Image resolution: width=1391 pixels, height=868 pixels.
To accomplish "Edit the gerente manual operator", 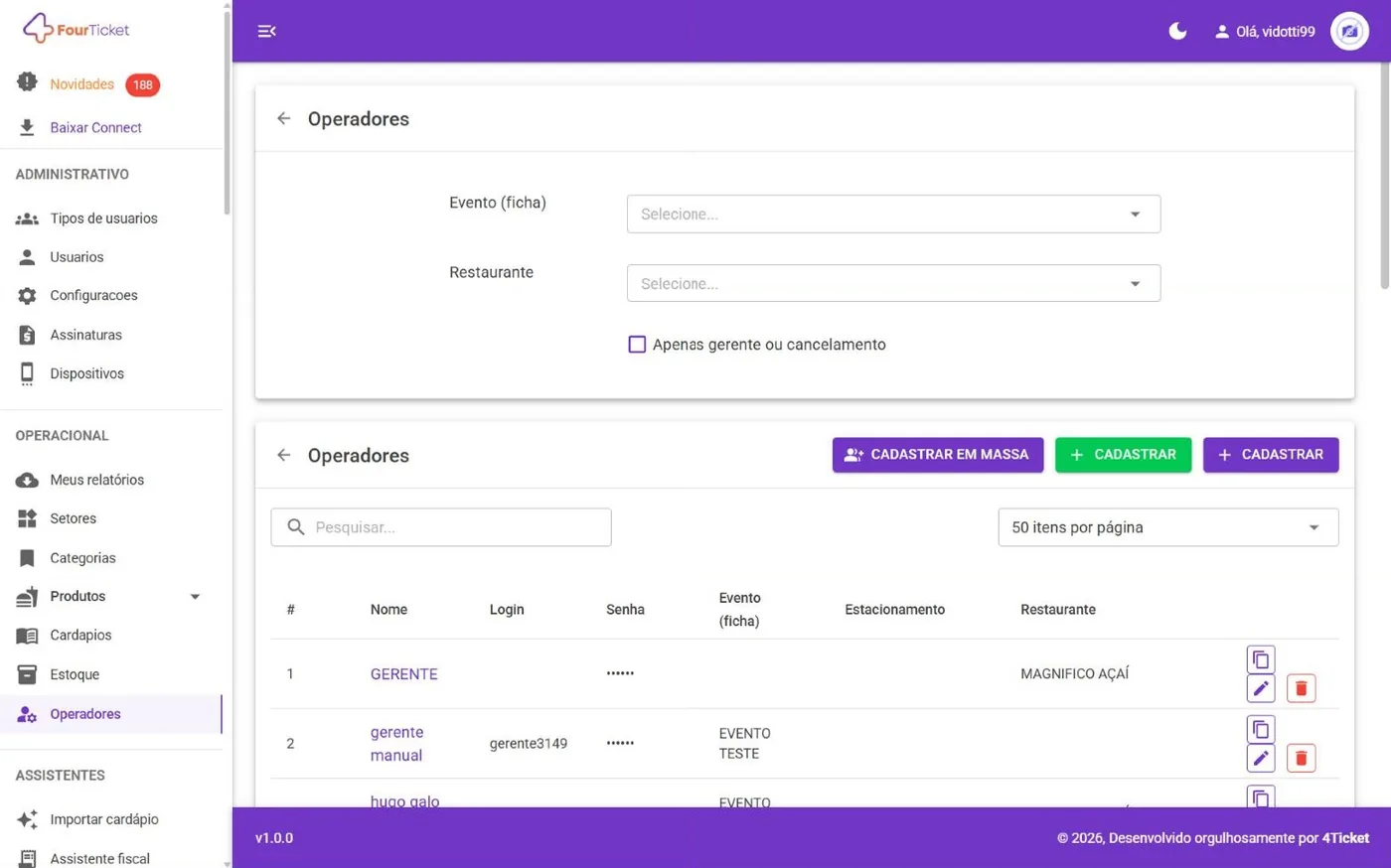I will (1260, 758).
